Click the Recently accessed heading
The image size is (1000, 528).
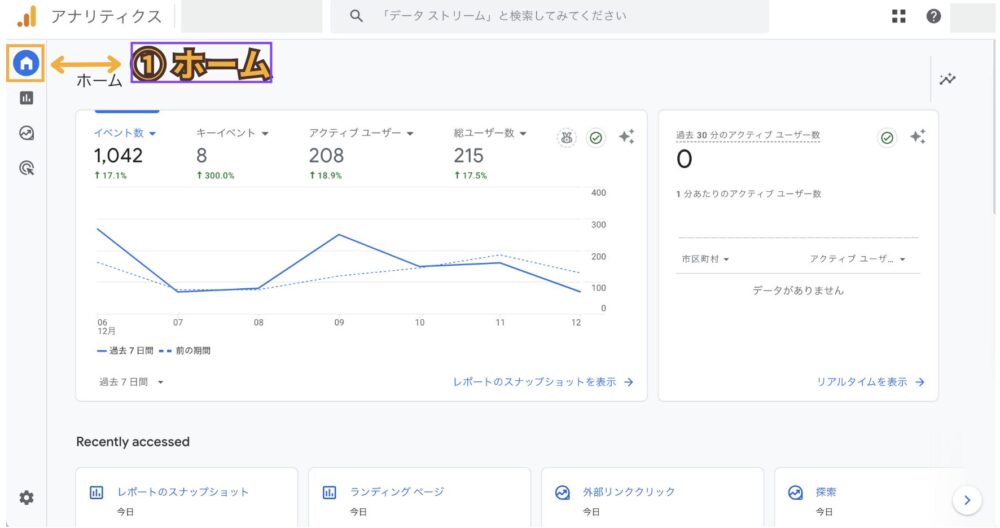133,442
